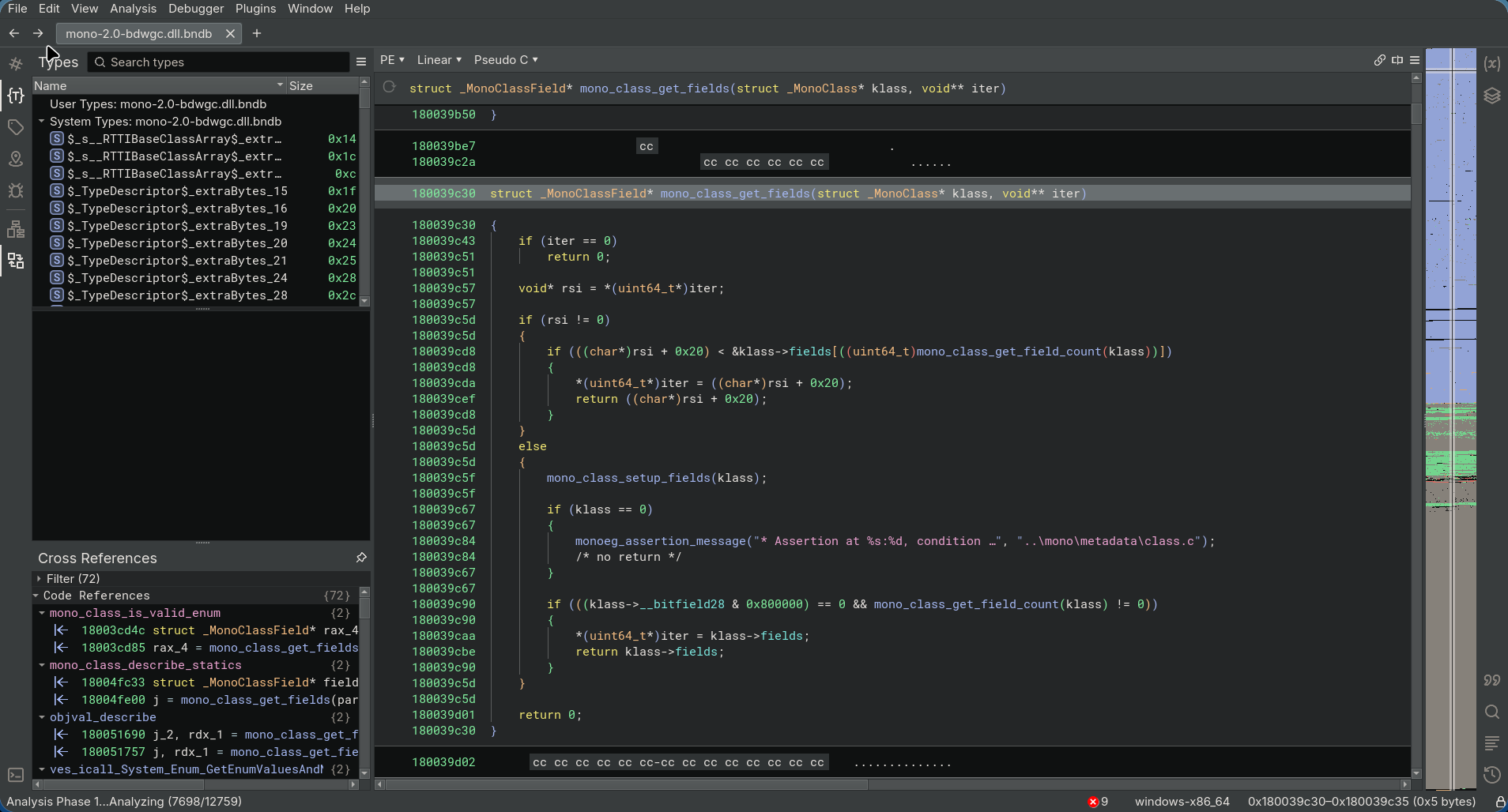Navigate forward with the right arrow

(38, 33)
